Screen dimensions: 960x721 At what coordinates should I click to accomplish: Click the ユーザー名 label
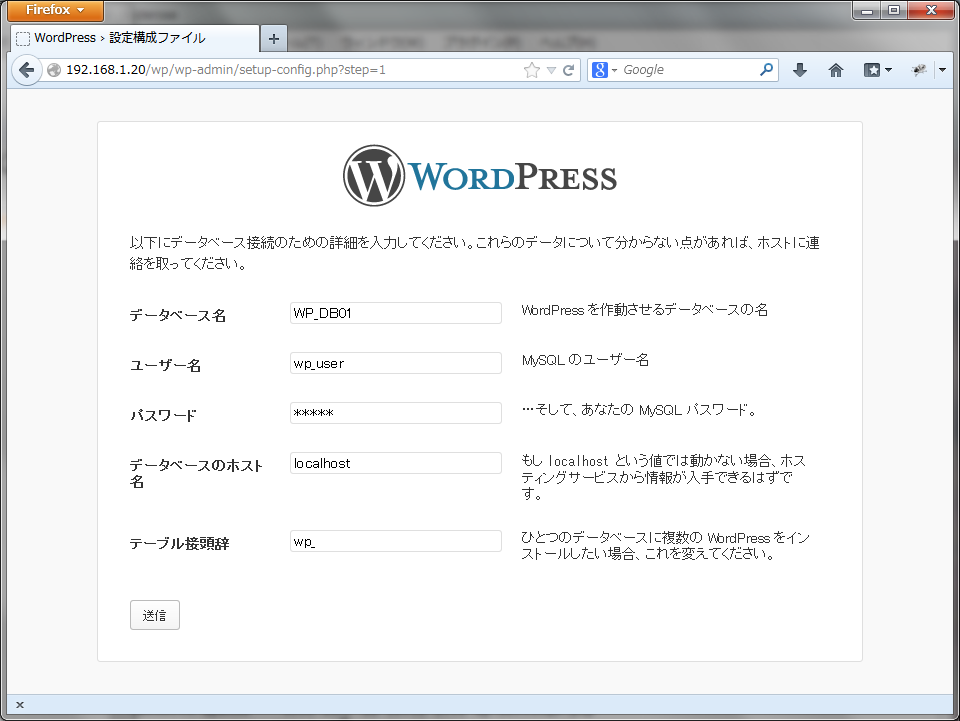click(x=165, y=366)
